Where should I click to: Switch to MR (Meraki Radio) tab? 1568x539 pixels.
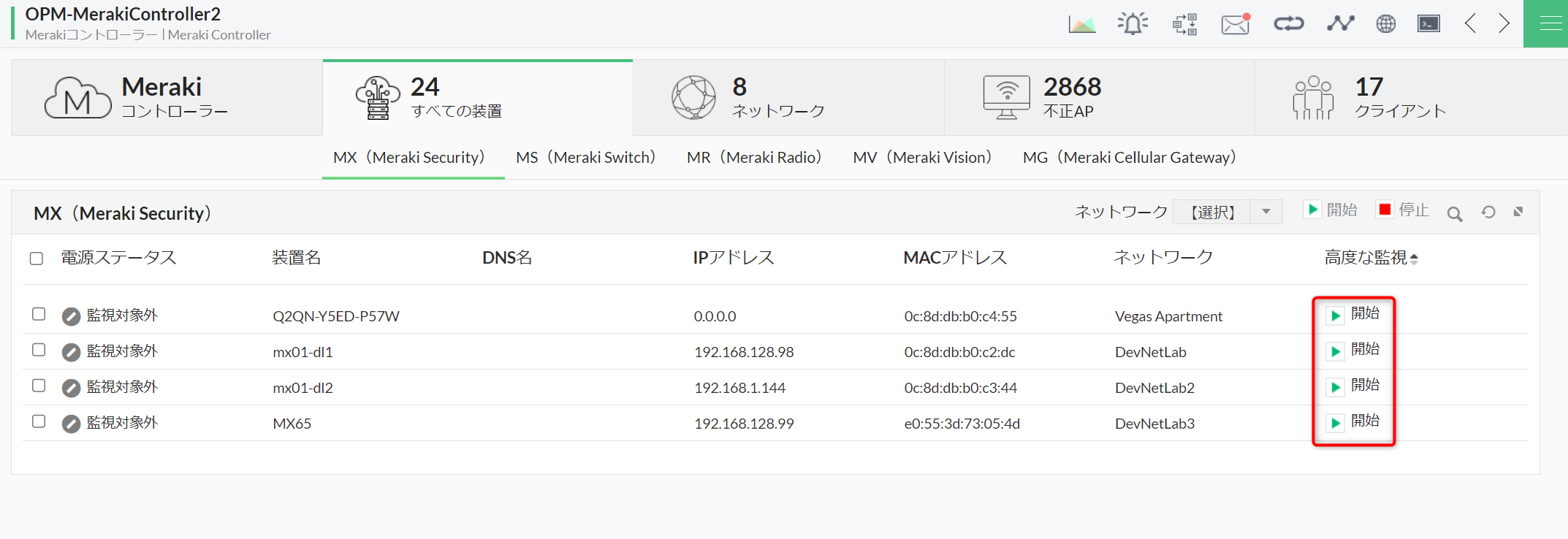point(756,157)
